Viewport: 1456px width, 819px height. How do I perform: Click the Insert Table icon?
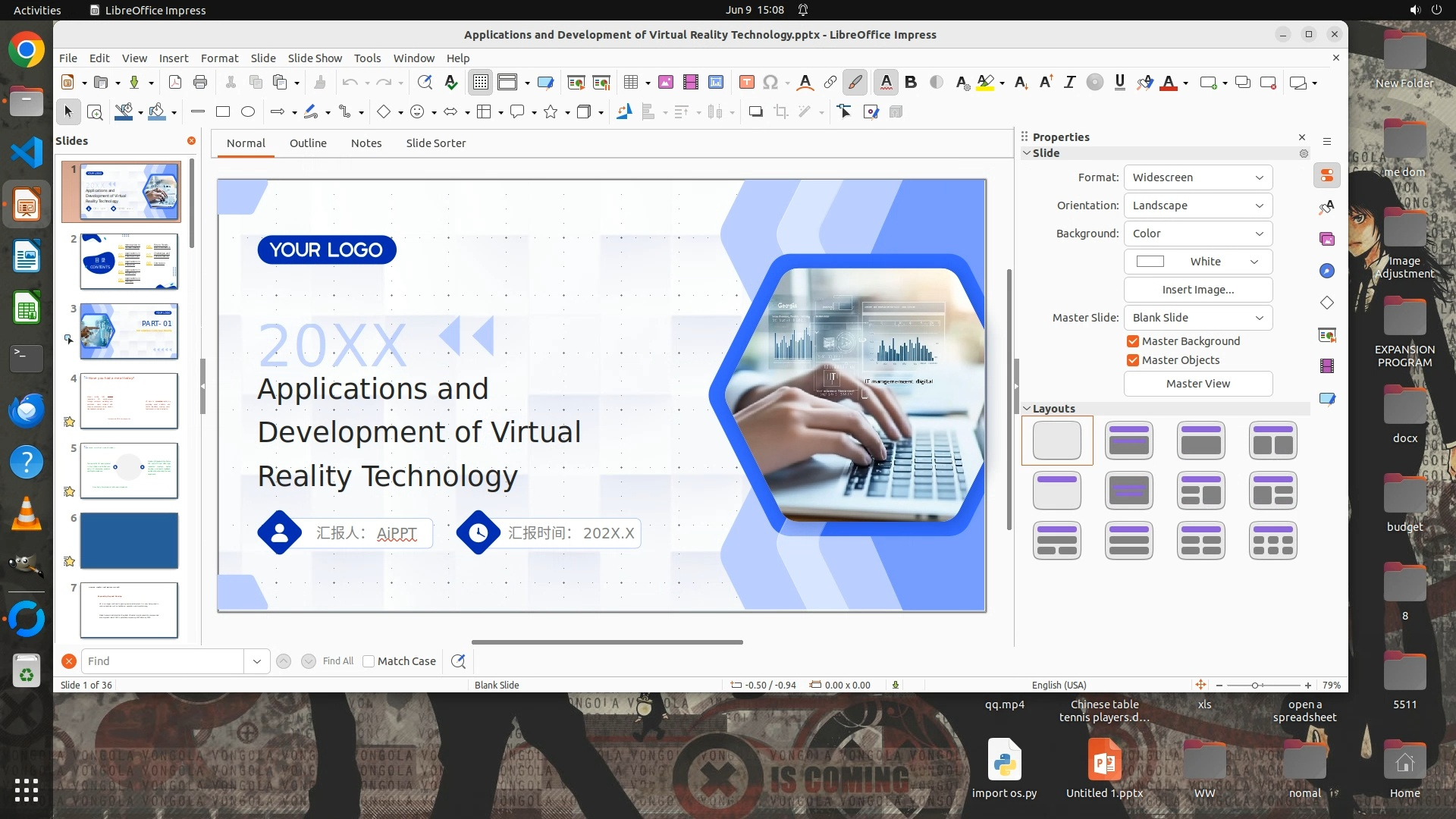tap(630, 82)
